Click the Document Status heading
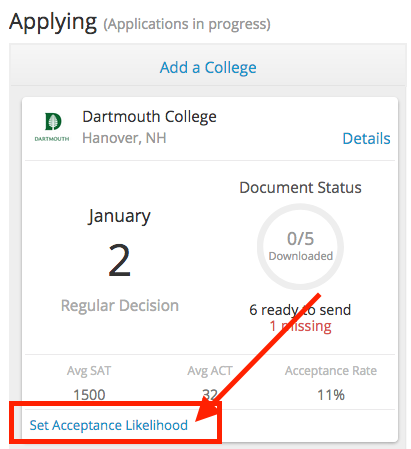This screenshot has height=449, width=411. (300, 187)
